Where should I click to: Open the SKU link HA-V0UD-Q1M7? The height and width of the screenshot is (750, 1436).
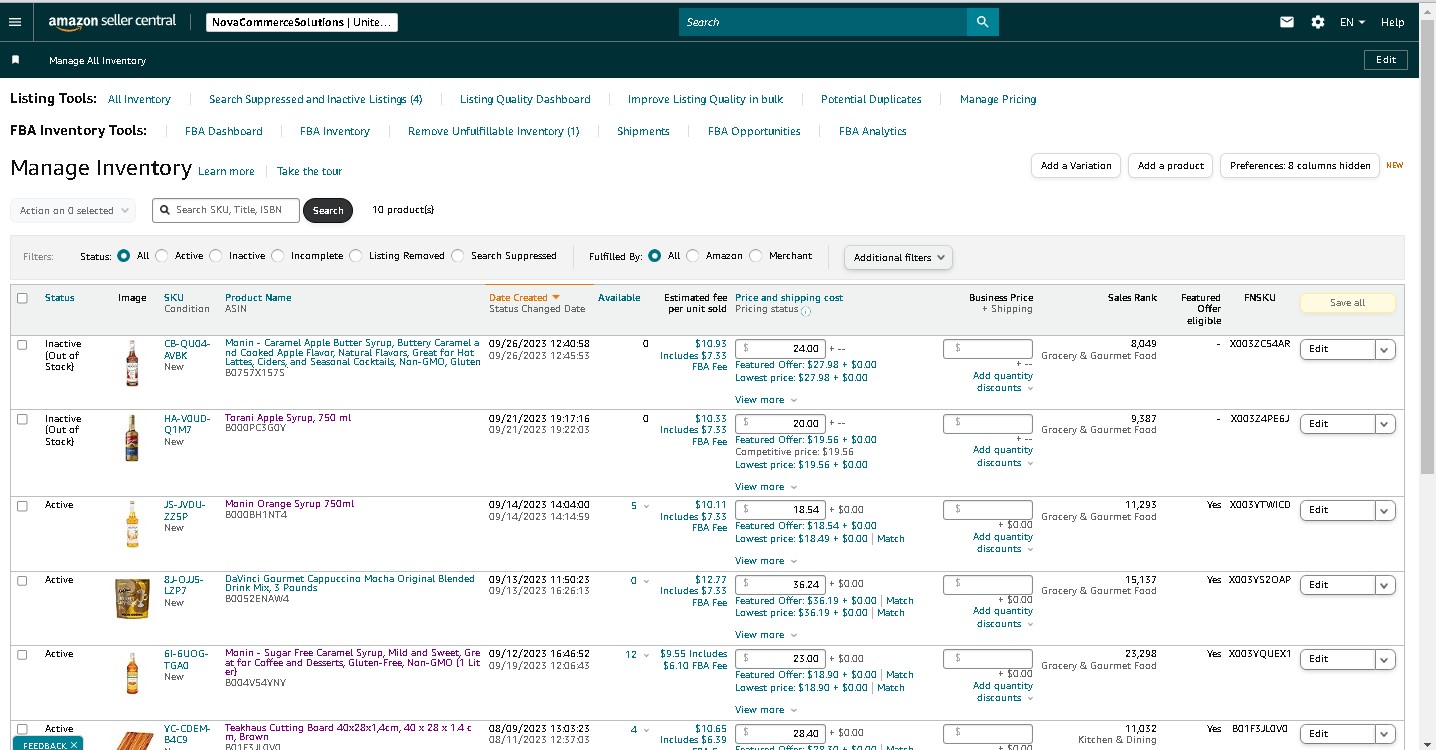[x=187, y=424]
